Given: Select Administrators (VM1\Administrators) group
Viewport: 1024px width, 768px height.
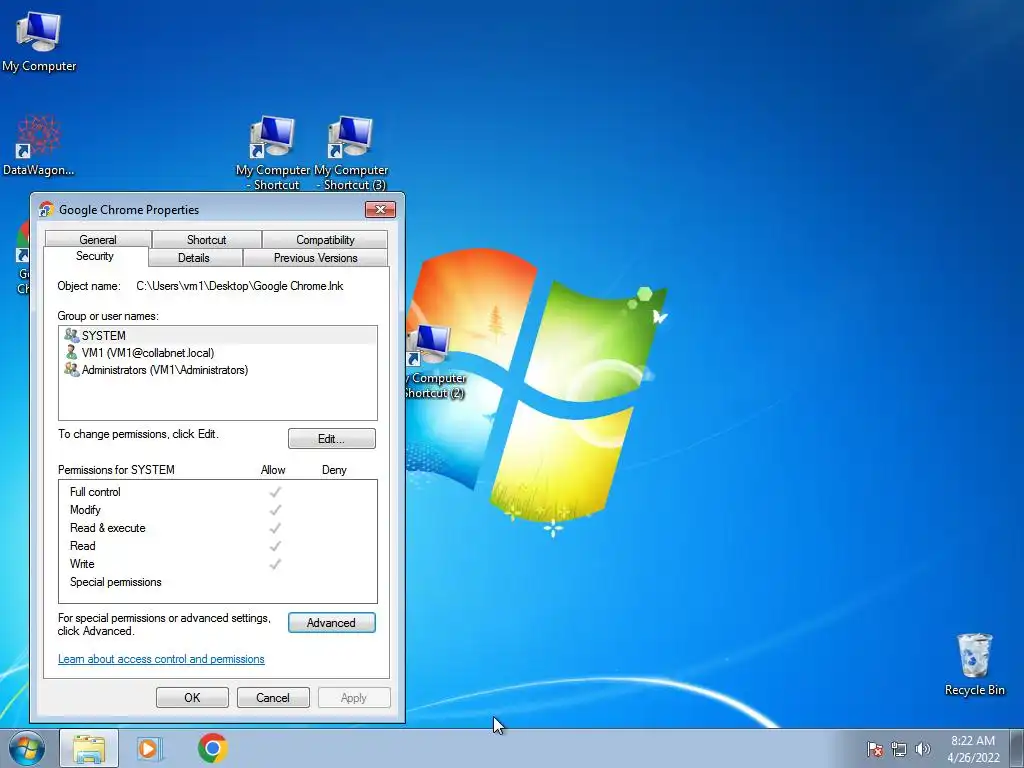Looking at the screenshot, I should (217, 370).
